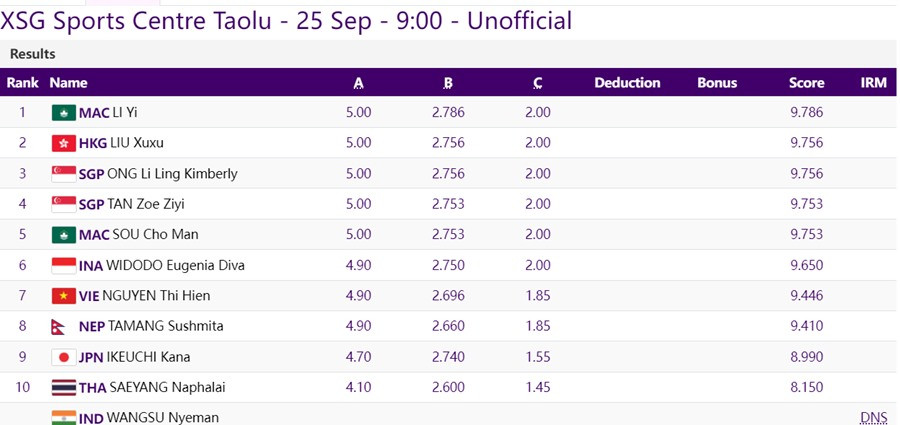The width and height of the screenshot is (900, 425).
Task: Click the Score column header
Action: [806, 83]
